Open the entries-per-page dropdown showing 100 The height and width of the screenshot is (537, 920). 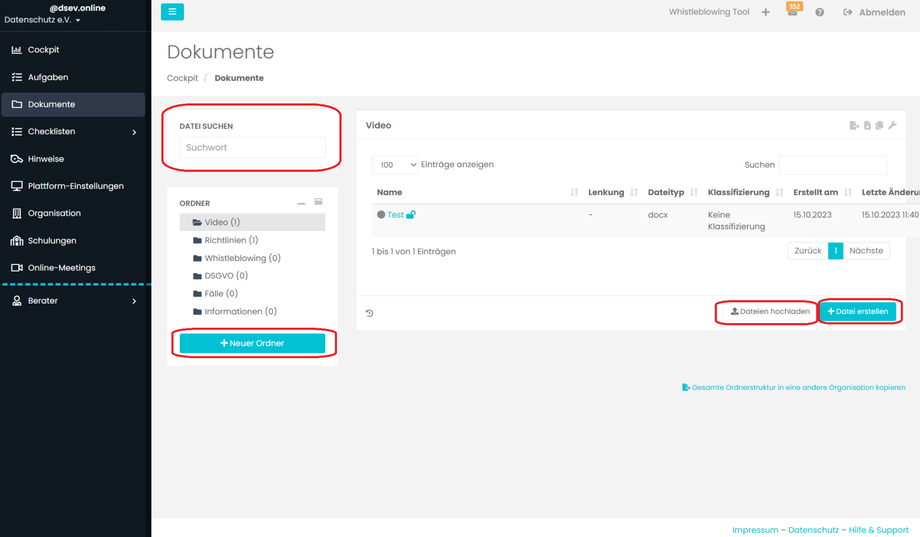point(395,165)
